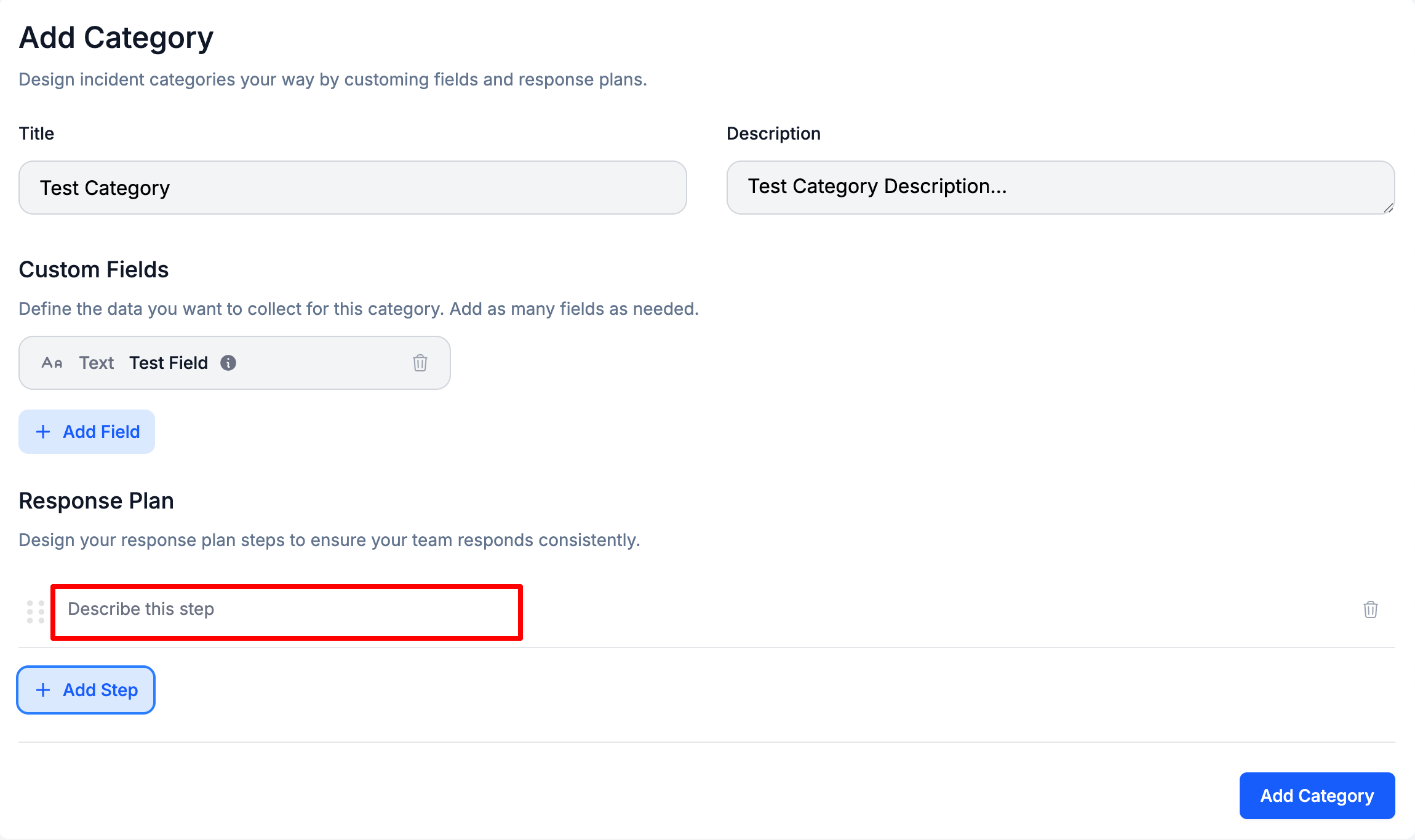Click the plus icon in Add Step
The image size is (1415, 840).
click(43, 690)
